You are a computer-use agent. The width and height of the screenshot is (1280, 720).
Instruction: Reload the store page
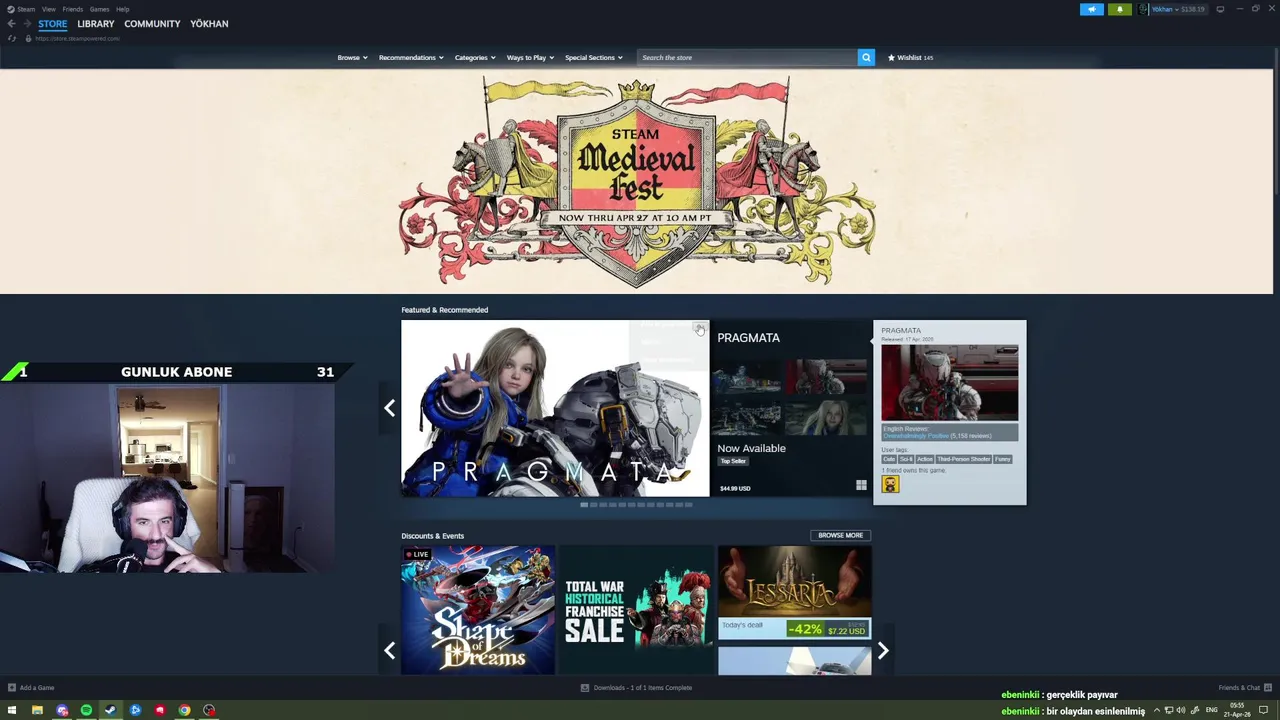pyautogui.click(x=12, y=38)
